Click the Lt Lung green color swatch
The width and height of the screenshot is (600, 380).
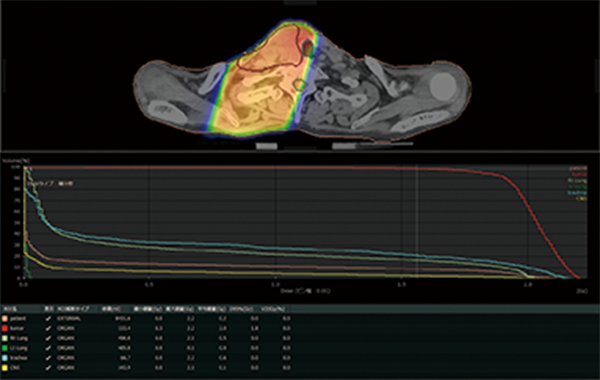pyautogui.click(x=5, y=348)
